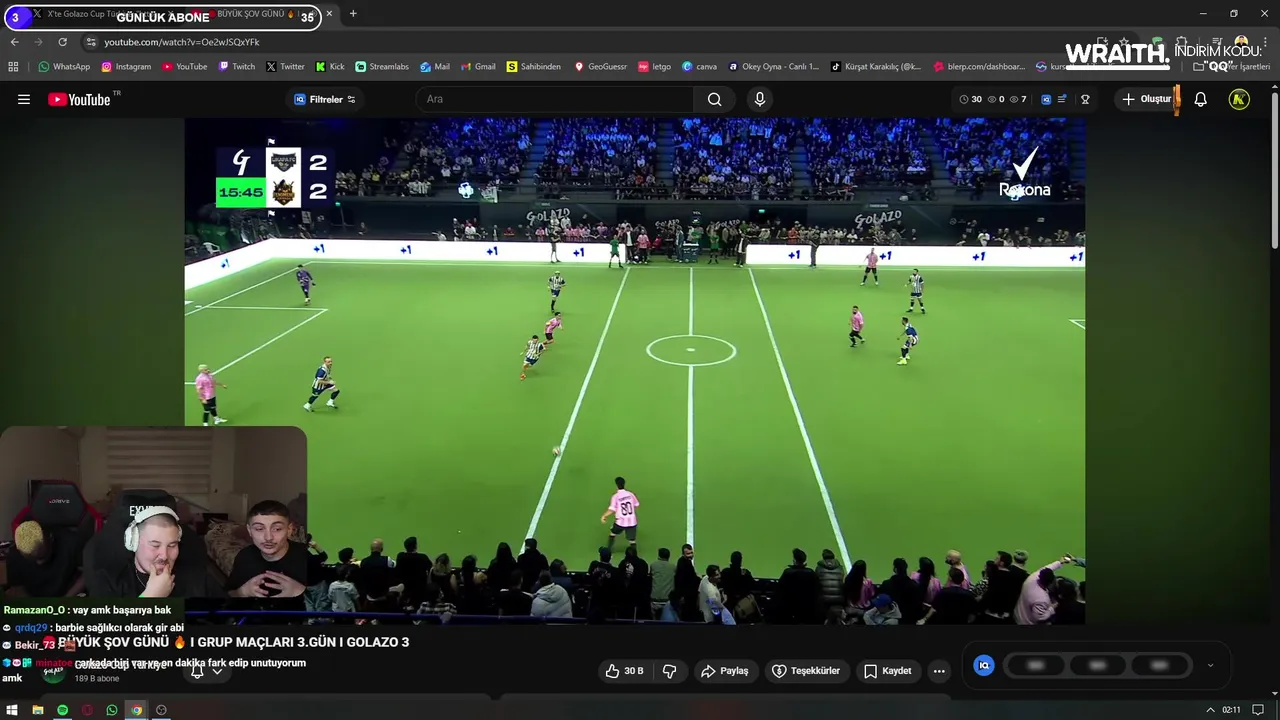This screenshot has width=1280, height=720.
Task: Open WhatsApp from the taskbar
Action: (112, 710)
